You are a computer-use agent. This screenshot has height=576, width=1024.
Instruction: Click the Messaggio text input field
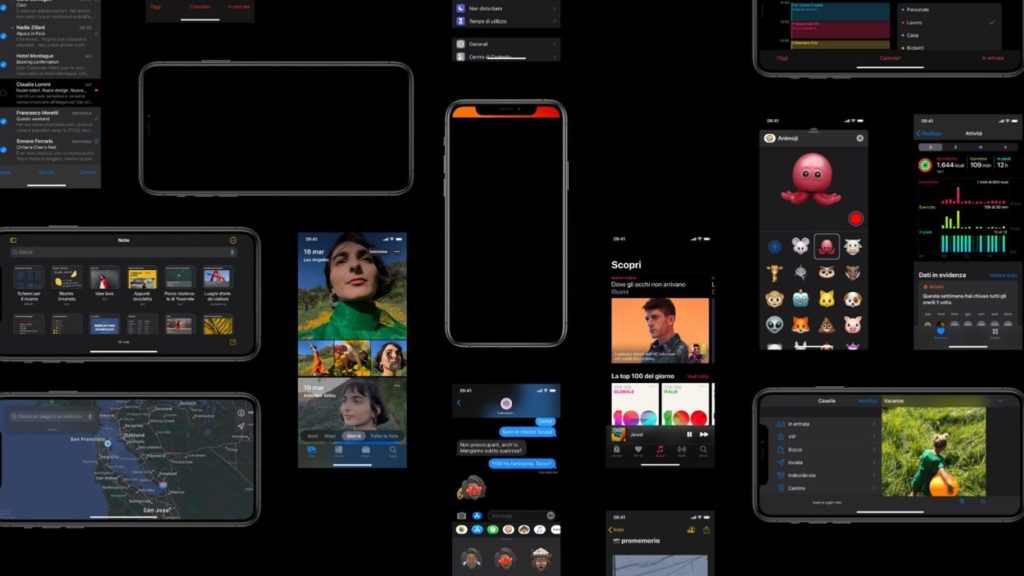click(520, 516)
